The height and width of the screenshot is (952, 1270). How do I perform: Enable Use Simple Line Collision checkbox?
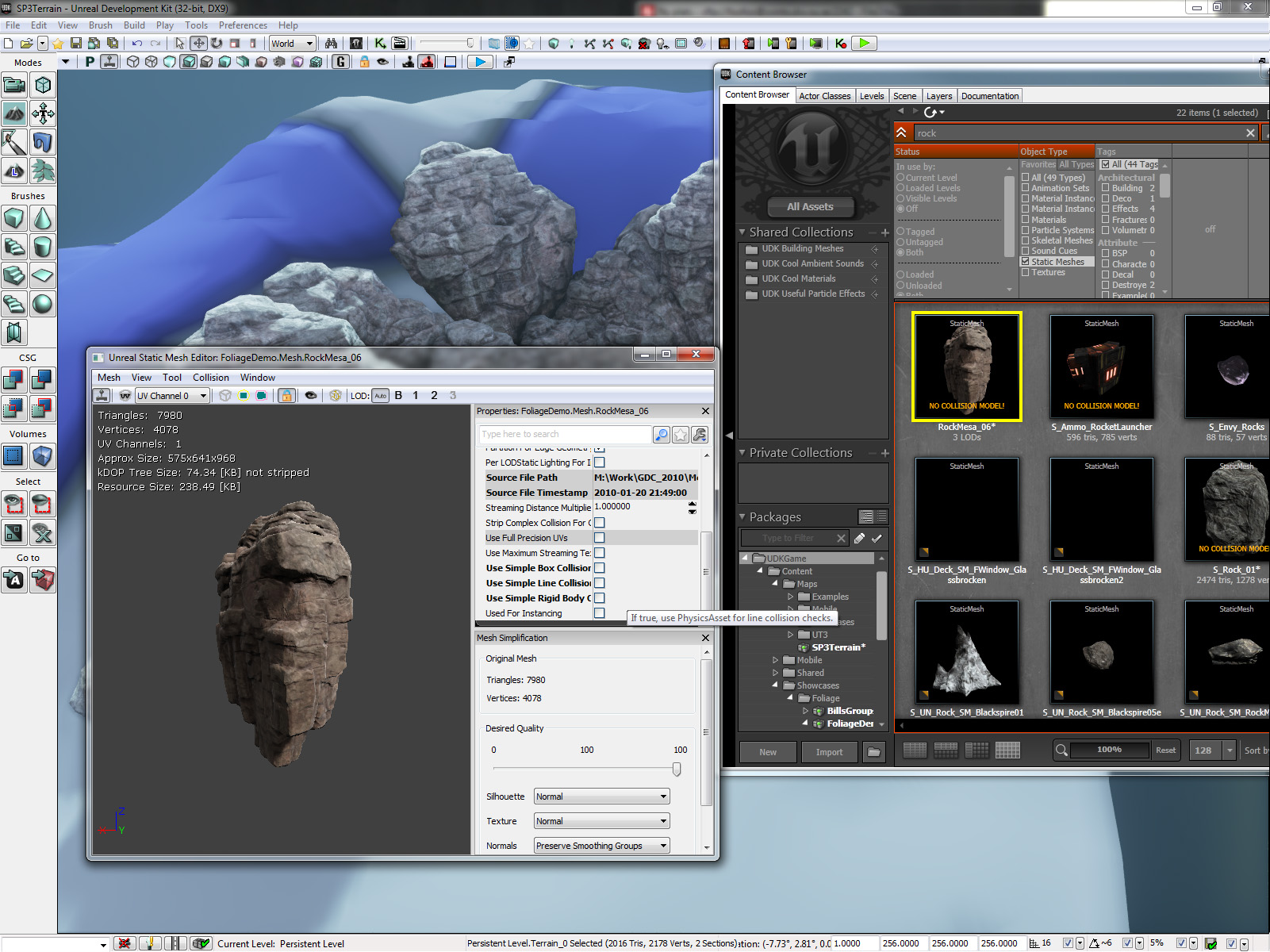(x=600, y=583)
